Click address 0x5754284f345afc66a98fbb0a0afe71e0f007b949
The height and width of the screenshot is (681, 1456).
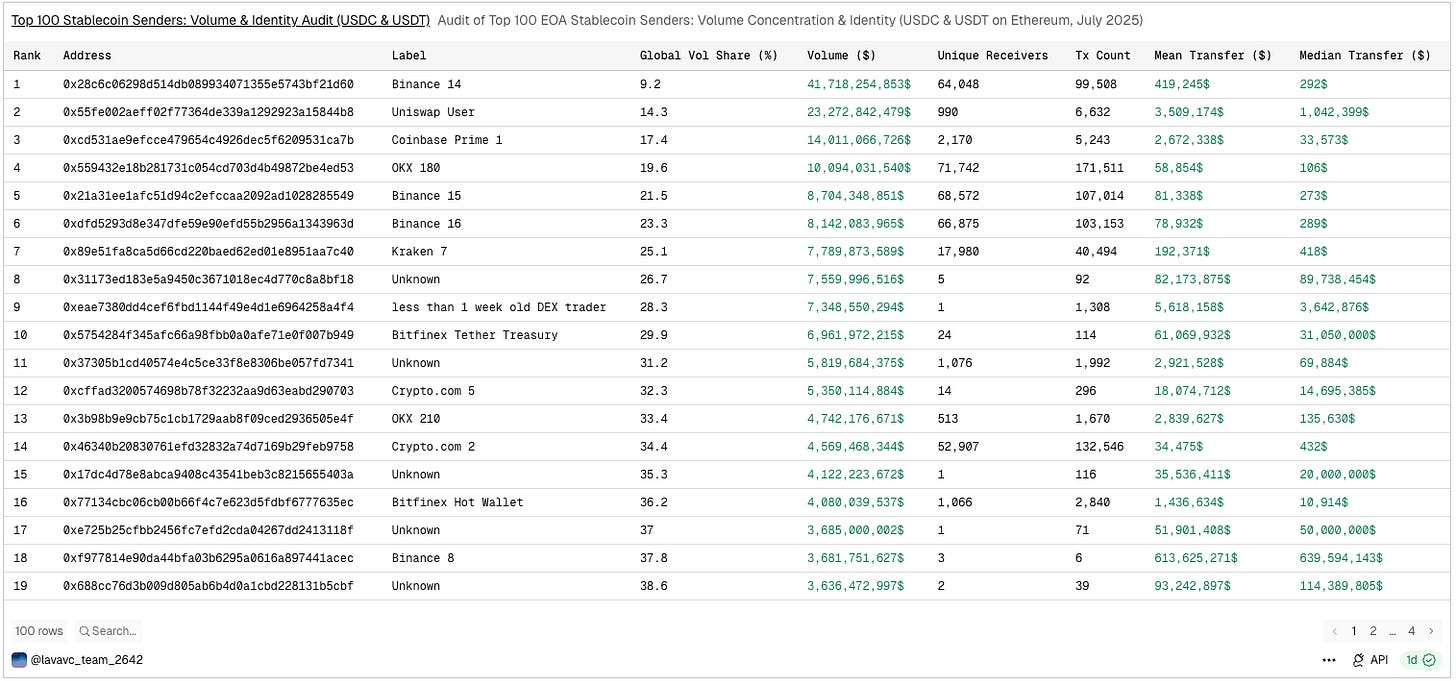[x=208, y=335]
